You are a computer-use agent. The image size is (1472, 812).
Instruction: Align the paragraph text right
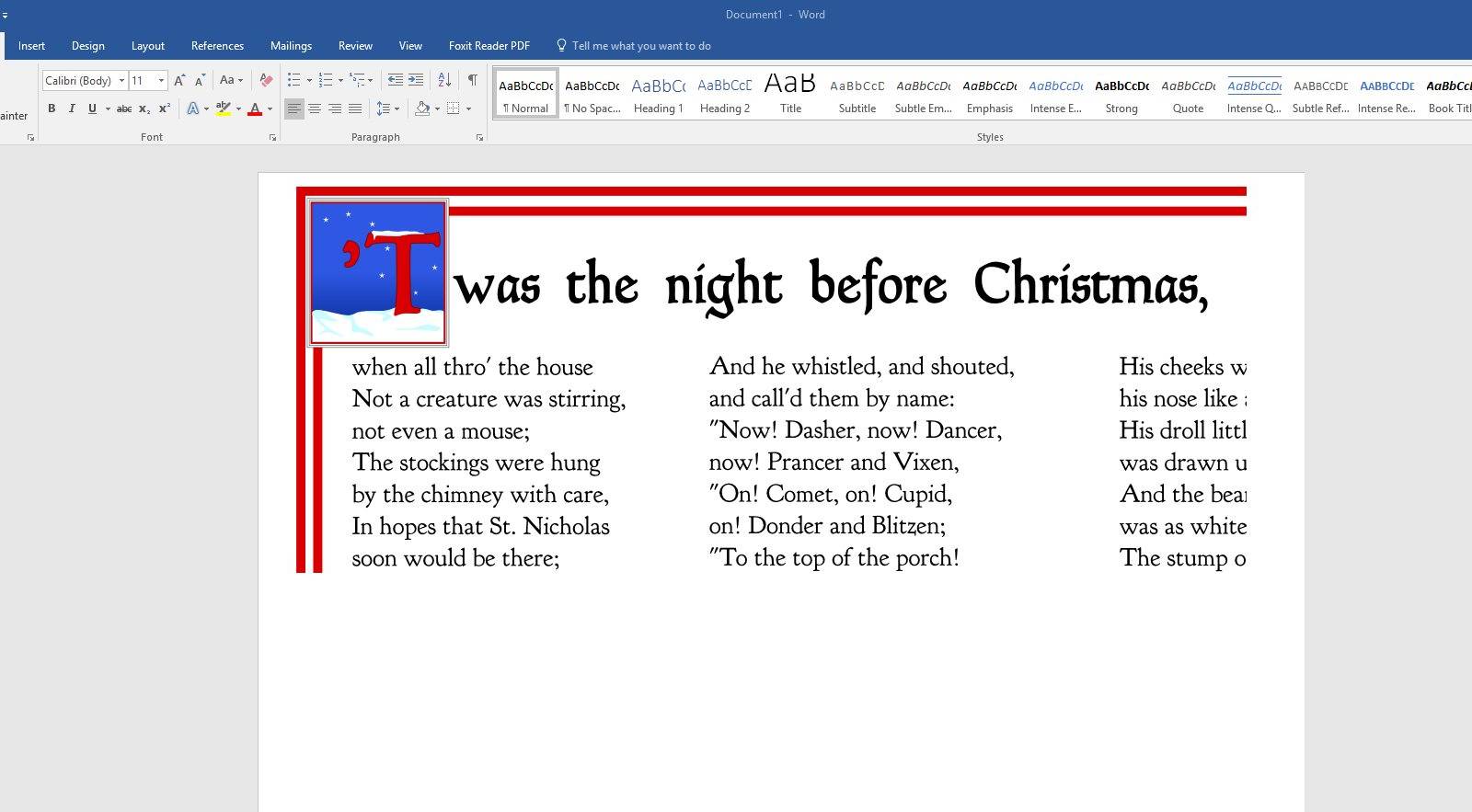click(335, 109)
